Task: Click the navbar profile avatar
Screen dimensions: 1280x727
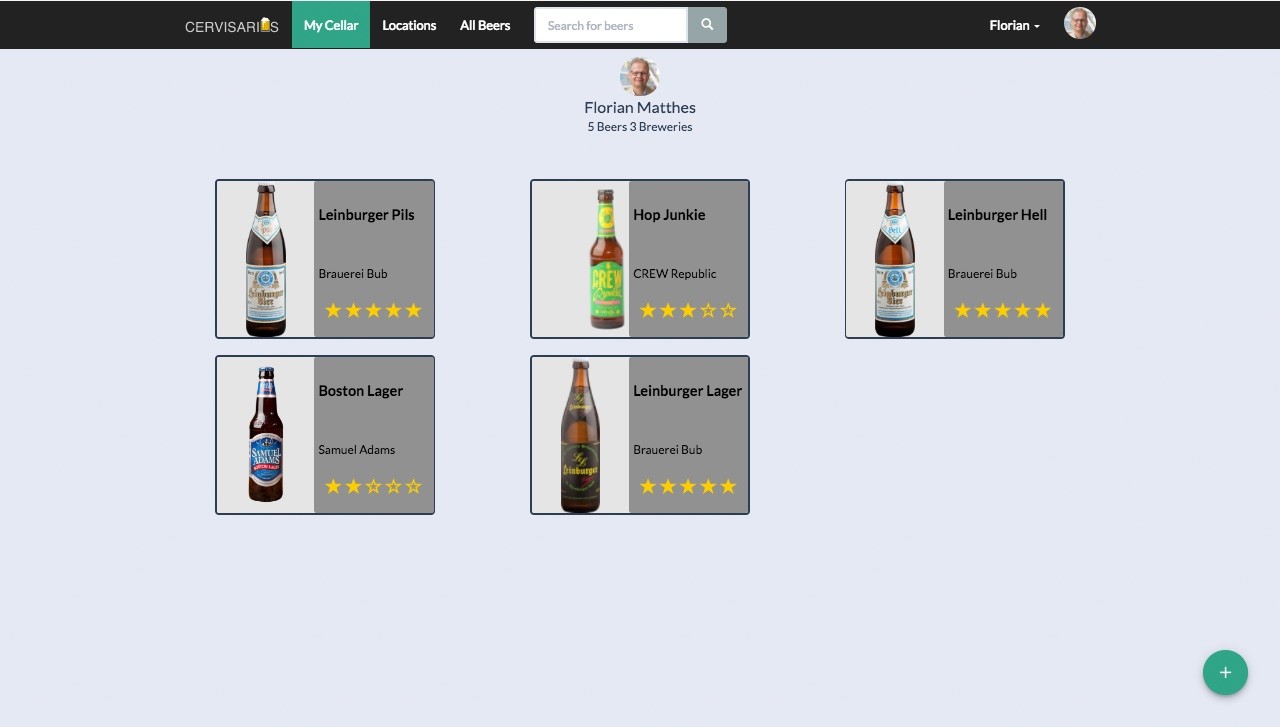Action: tap(1080, 23)
